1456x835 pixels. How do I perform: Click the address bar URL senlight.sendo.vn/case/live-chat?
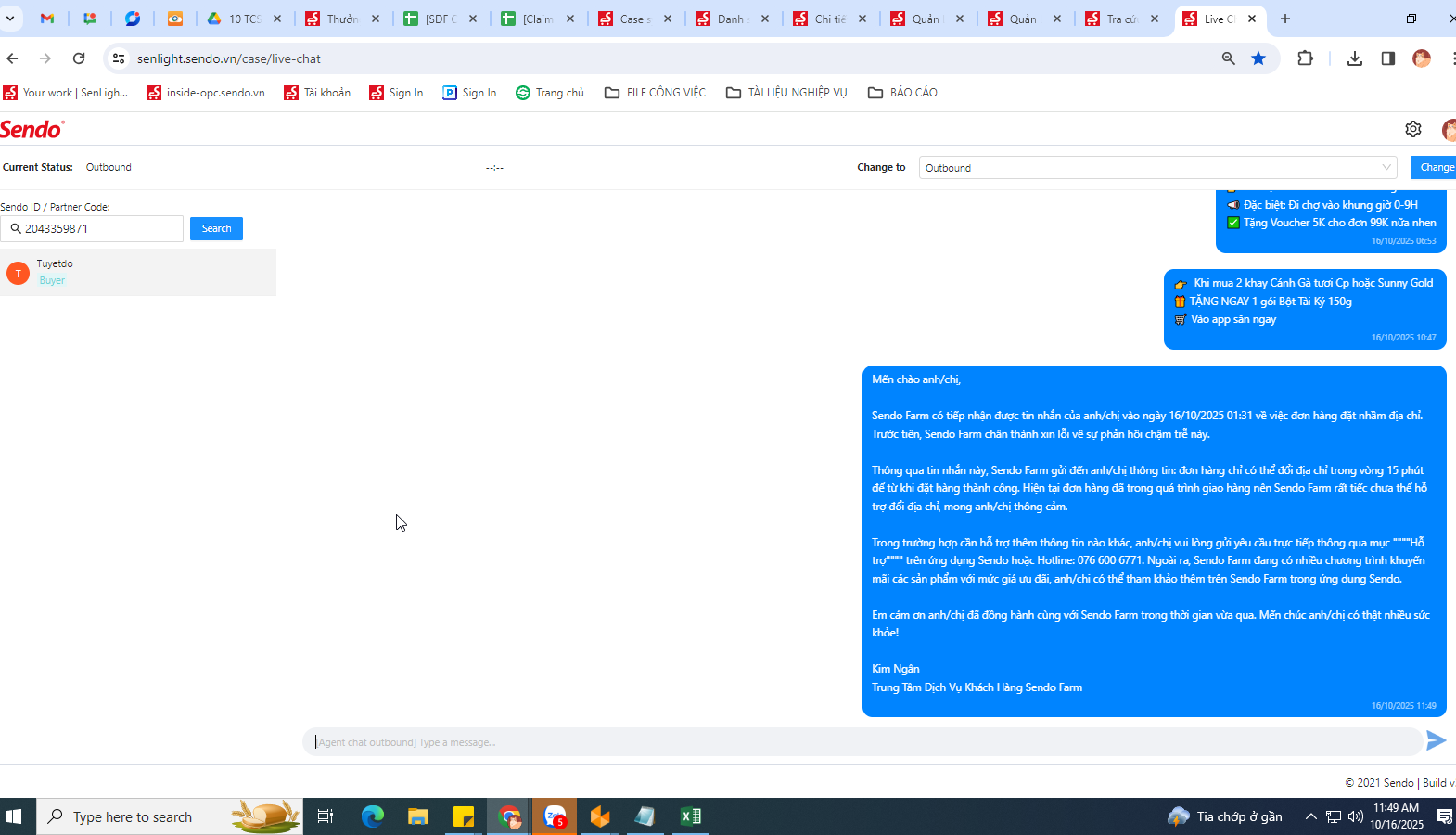coord(229,58)
